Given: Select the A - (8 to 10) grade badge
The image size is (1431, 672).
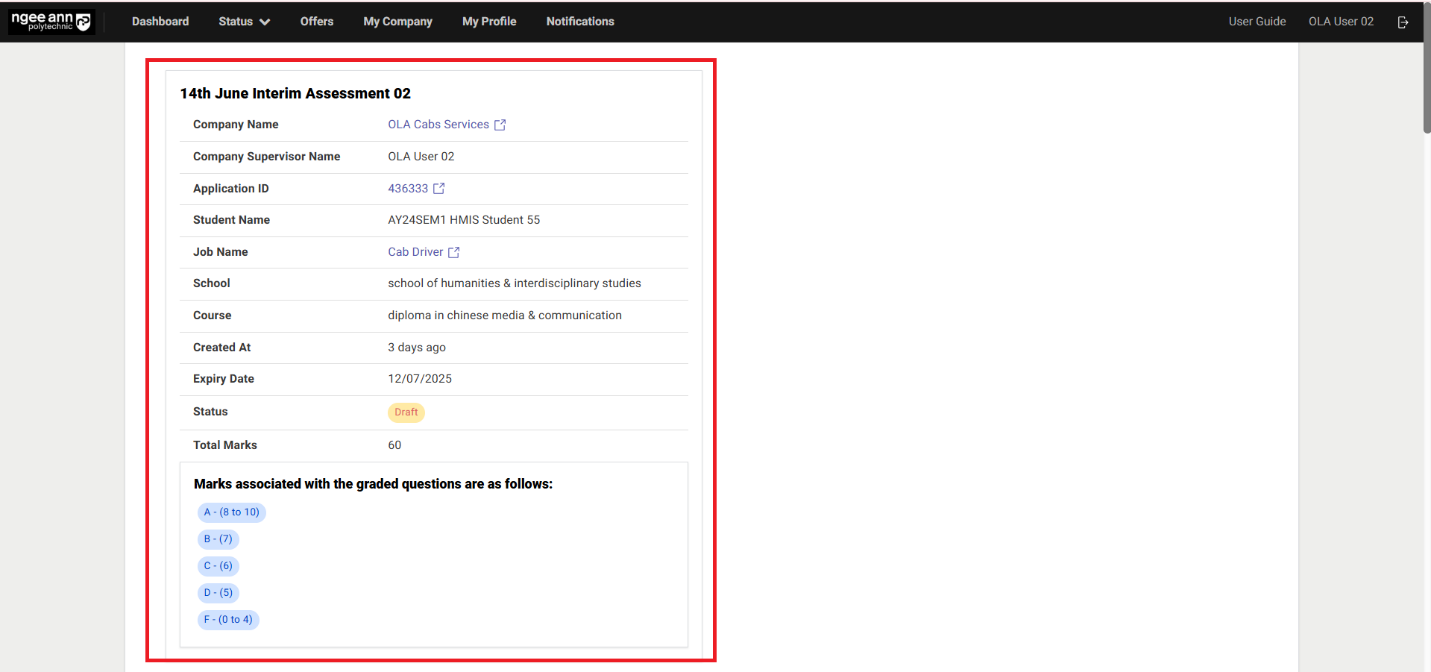Looking at the screenshot, I should click(x=231, y=512).
